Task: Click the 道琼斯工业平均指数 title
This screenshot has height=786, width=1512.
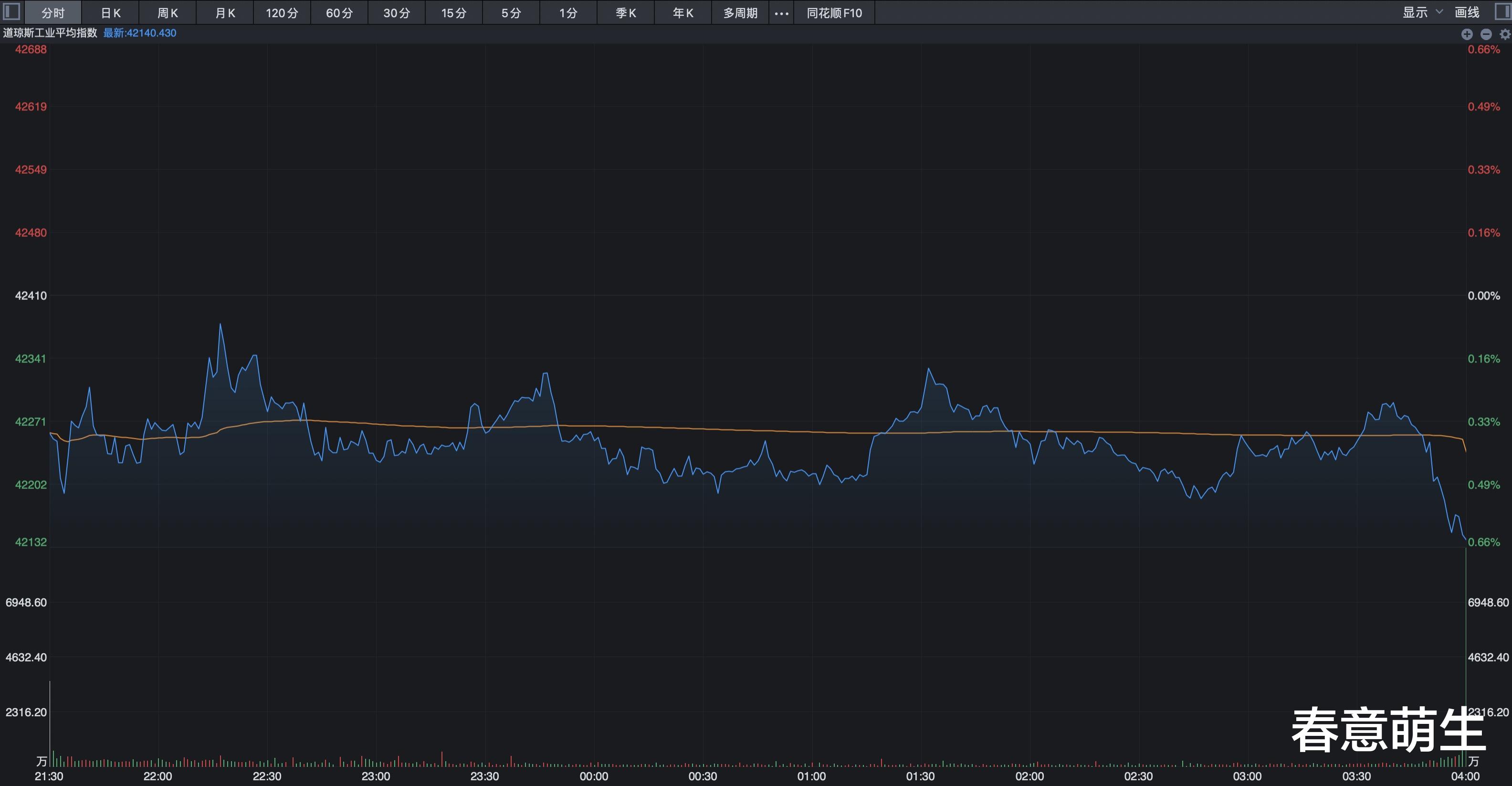Action: [50, 33]
